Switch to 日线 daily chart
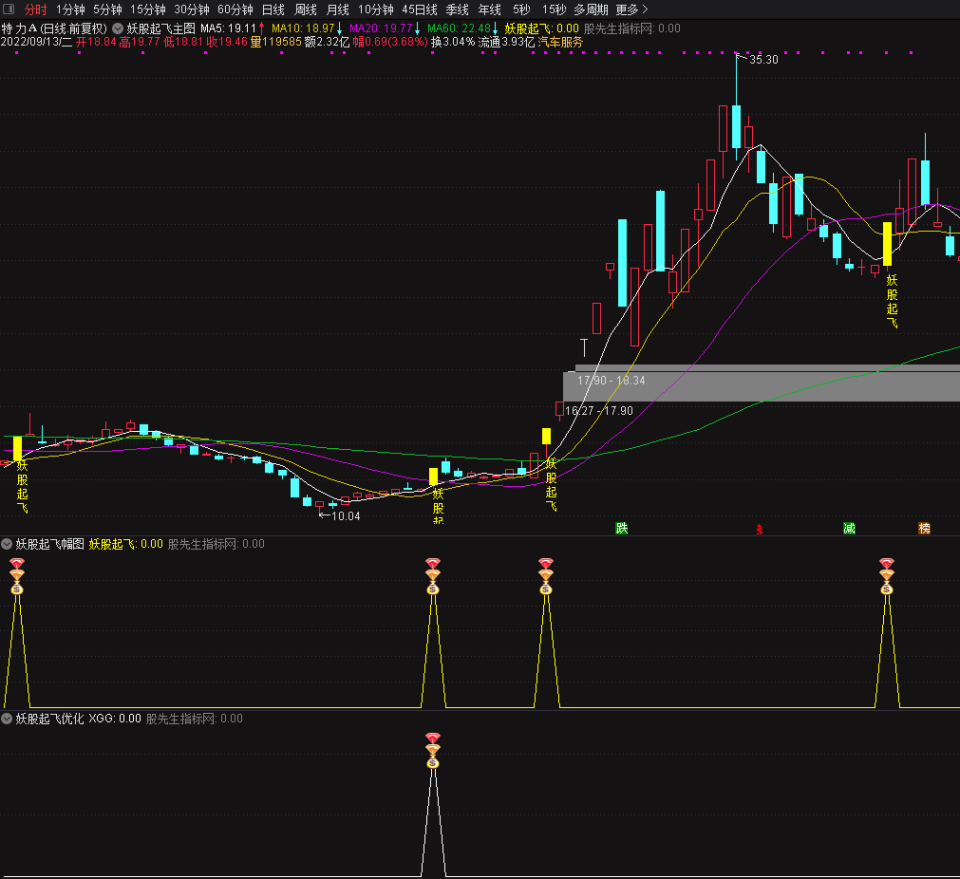The image size is (960, 879). (273, 10)
